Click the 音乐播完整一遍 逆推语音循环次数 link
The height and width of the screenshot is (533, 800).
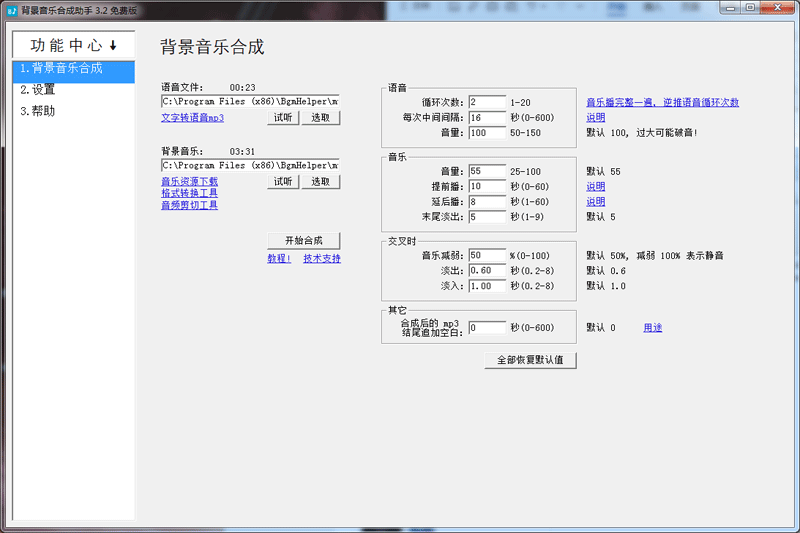[662, 103]
